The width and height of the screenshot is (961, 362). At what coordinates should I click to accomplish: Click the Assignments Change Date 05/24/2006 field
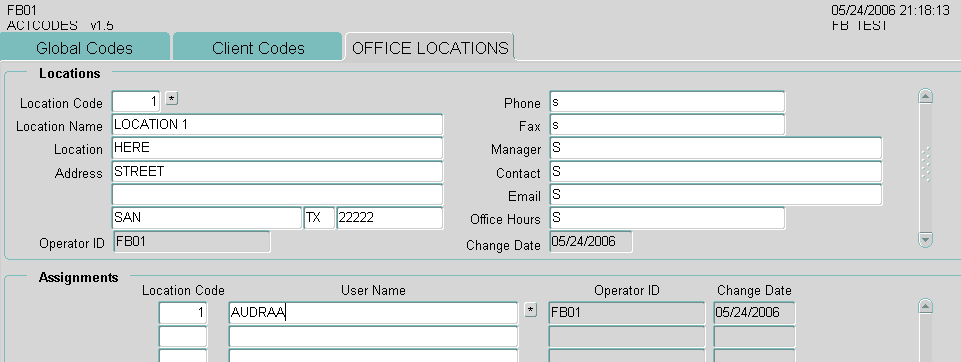pos(754,312)
